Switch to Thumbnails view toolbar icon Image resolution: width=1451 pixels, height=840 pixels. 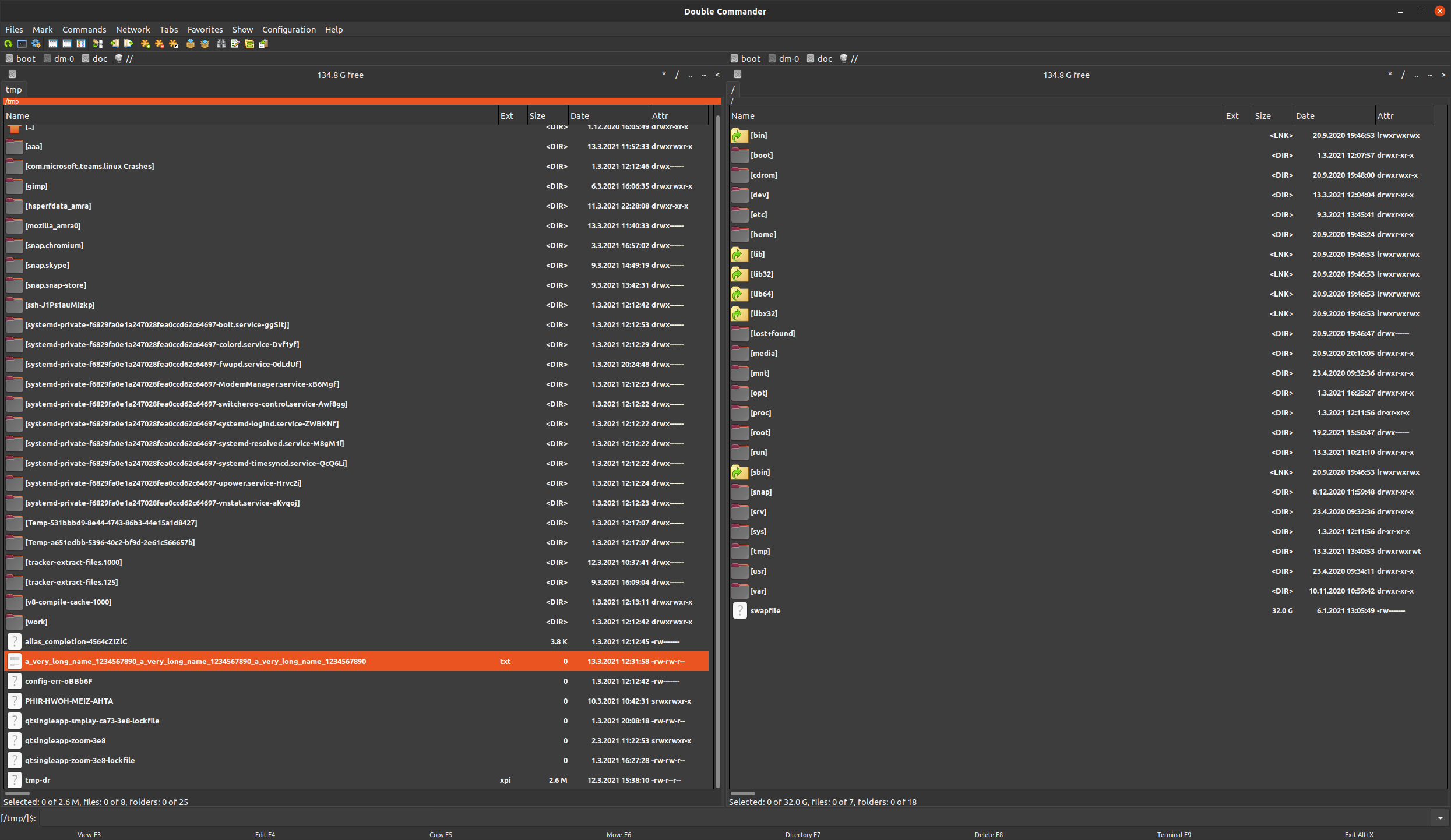click(x=81, y=44)
